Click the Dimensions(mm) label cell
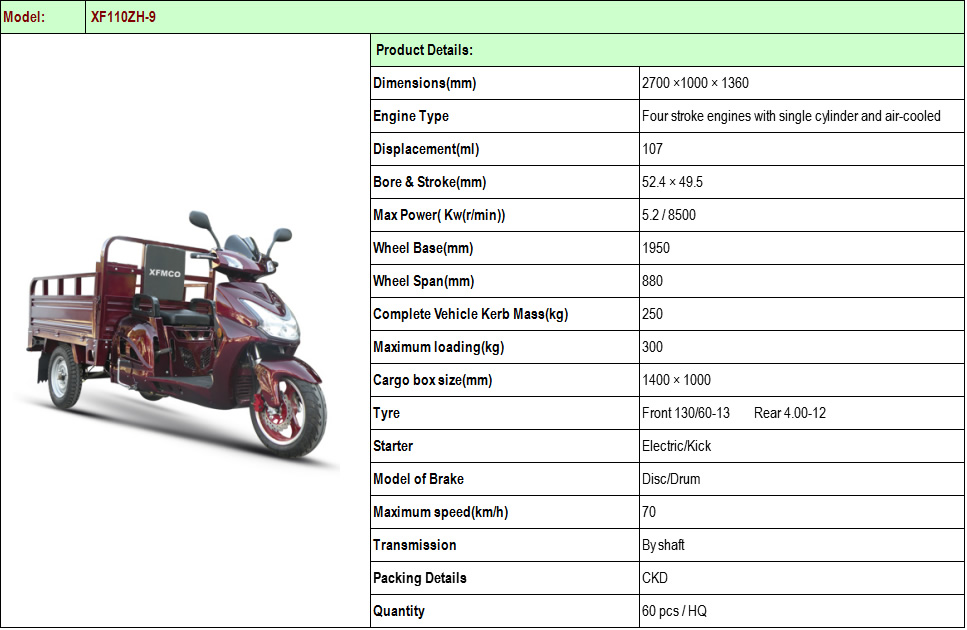Viewport: 967px width, 630px height. click(505, 83)
